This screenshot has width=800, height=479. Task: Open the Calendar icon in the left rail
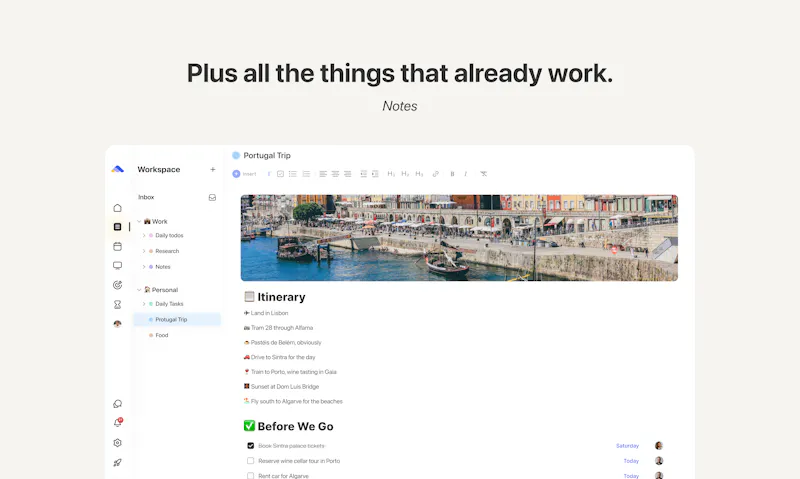(x=117, y=246)
